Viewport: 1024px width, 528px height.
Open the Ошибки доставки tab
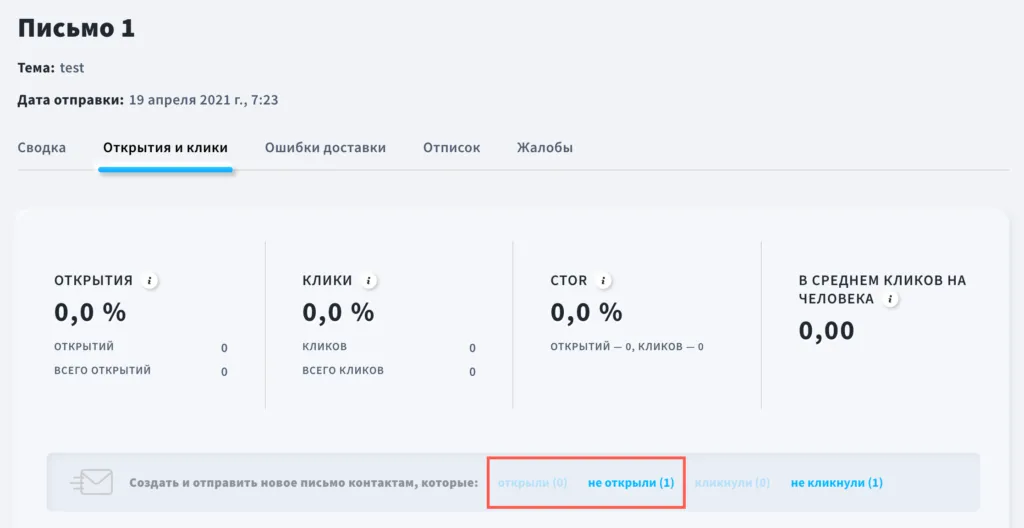tap(325, 148)
